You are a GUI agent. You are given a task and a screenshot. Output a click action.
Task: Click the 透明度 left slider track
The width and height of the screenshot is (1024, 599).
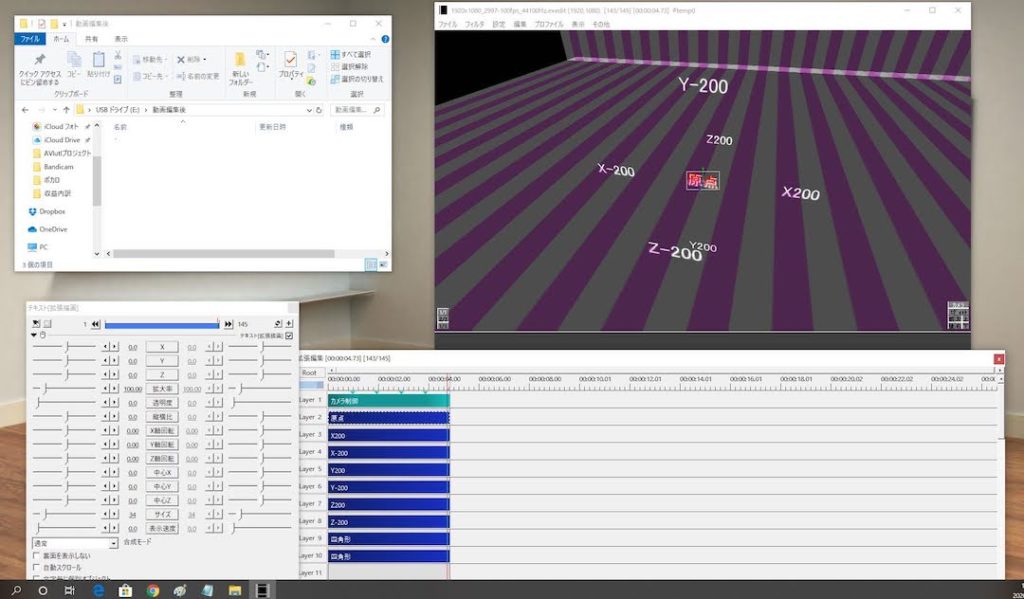coord(65,402)
